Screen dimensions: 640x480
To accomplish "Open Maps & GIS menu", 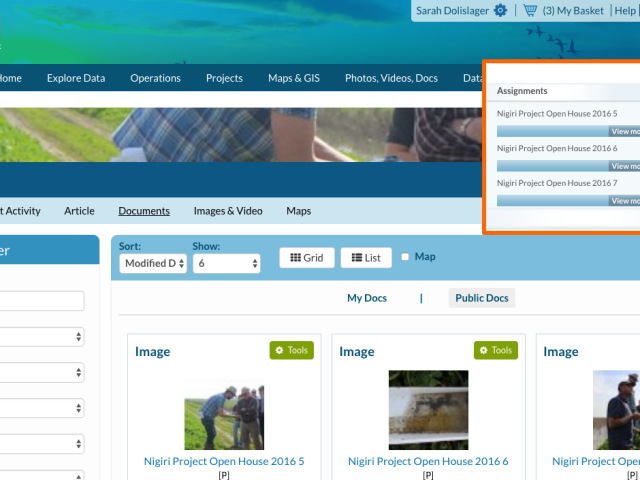I will coord(294,78).
